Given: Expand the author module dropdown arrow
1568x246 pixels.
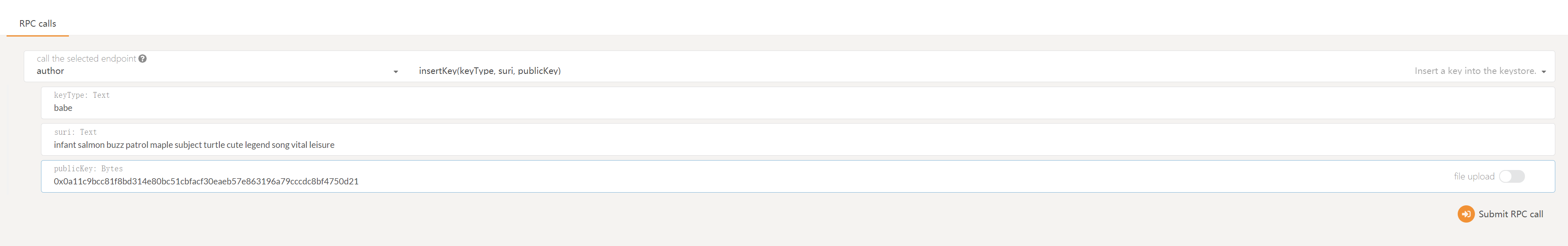Looking at the screenshot, I should pyautogui.click(x=396, y=72).
